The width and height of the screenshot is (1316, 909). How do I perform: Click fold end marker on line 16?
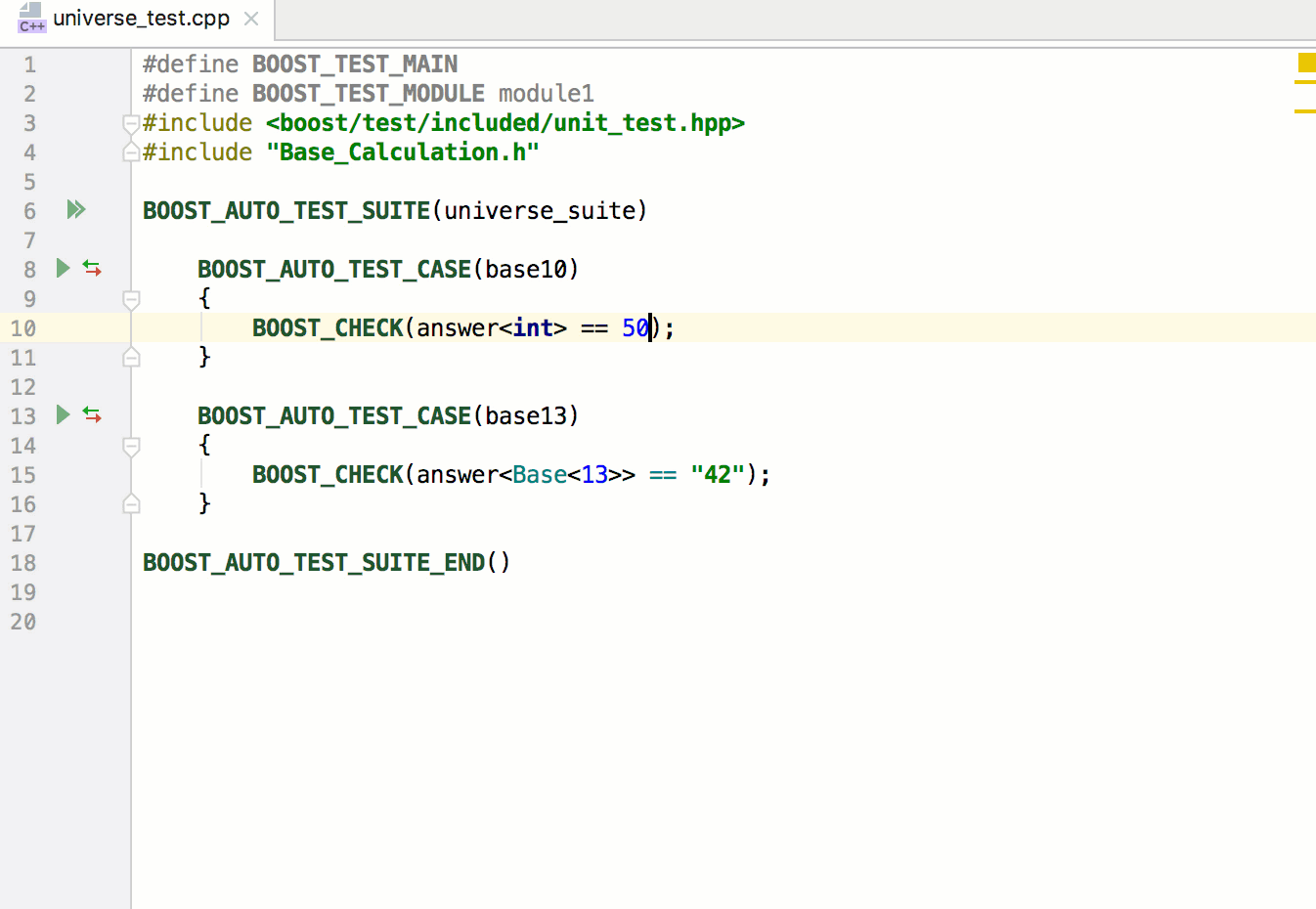coord(131,504)
